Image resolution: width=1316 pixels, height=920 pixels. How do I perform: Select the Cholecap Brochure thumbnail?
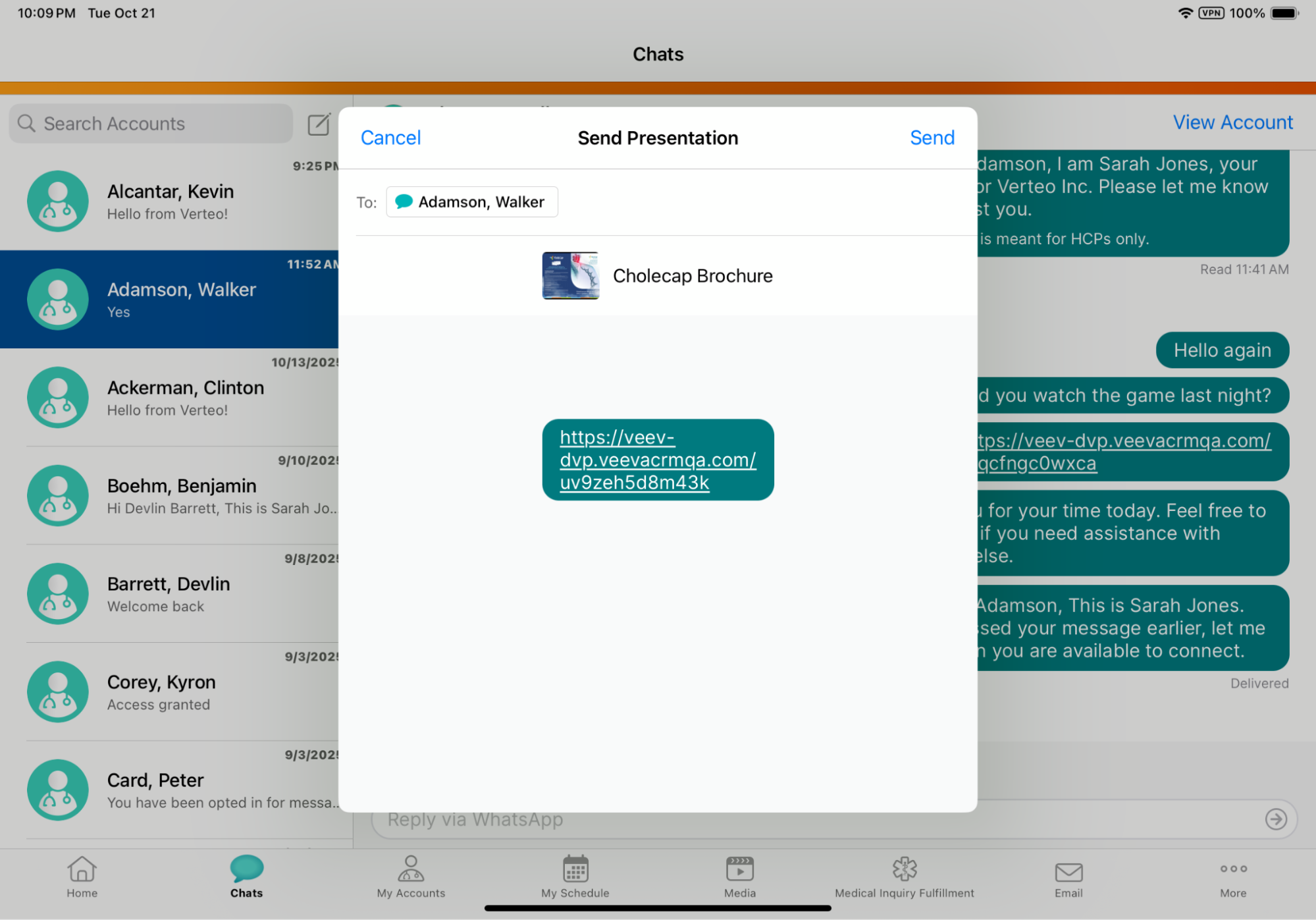coord(570,276)
